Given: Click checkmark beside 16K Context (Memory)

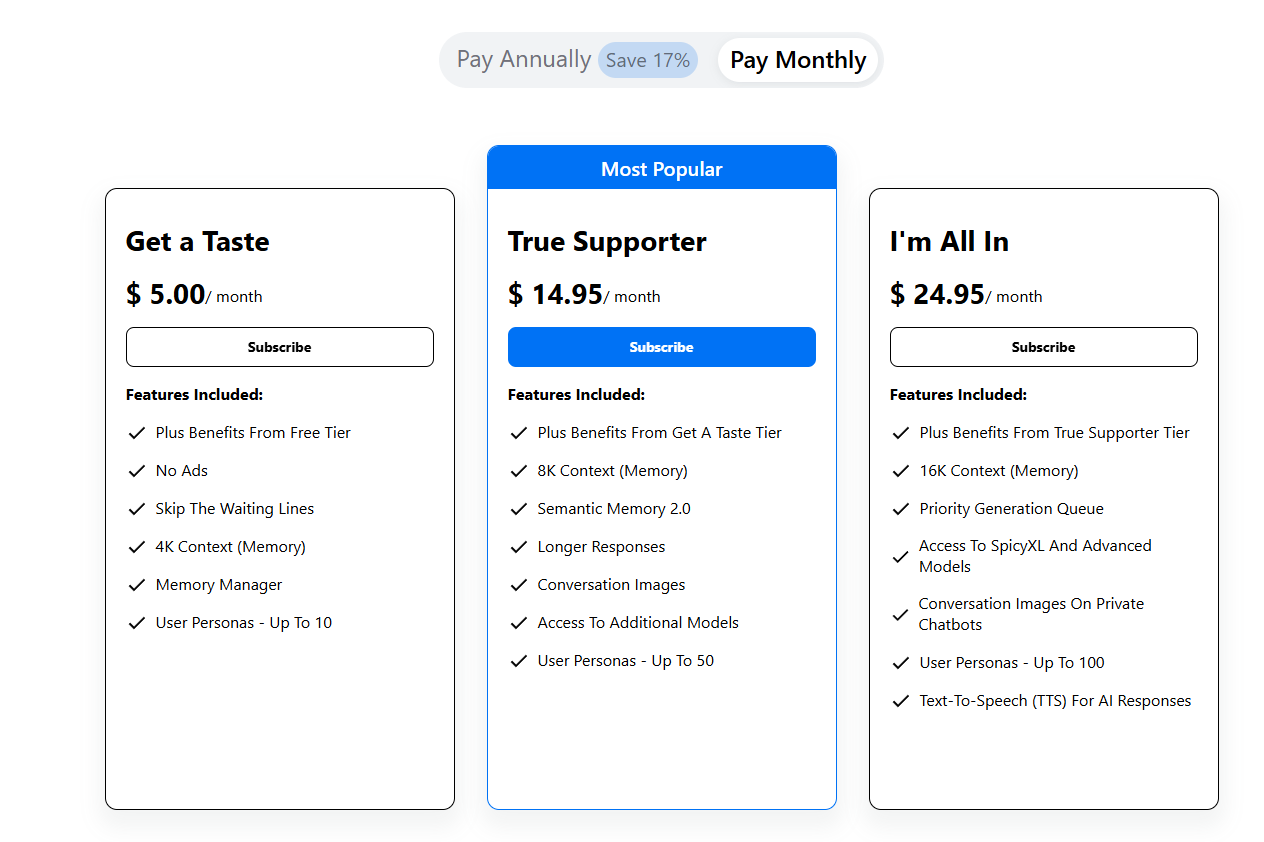Looking at the screenshot, I should click(x=901, y=471).
